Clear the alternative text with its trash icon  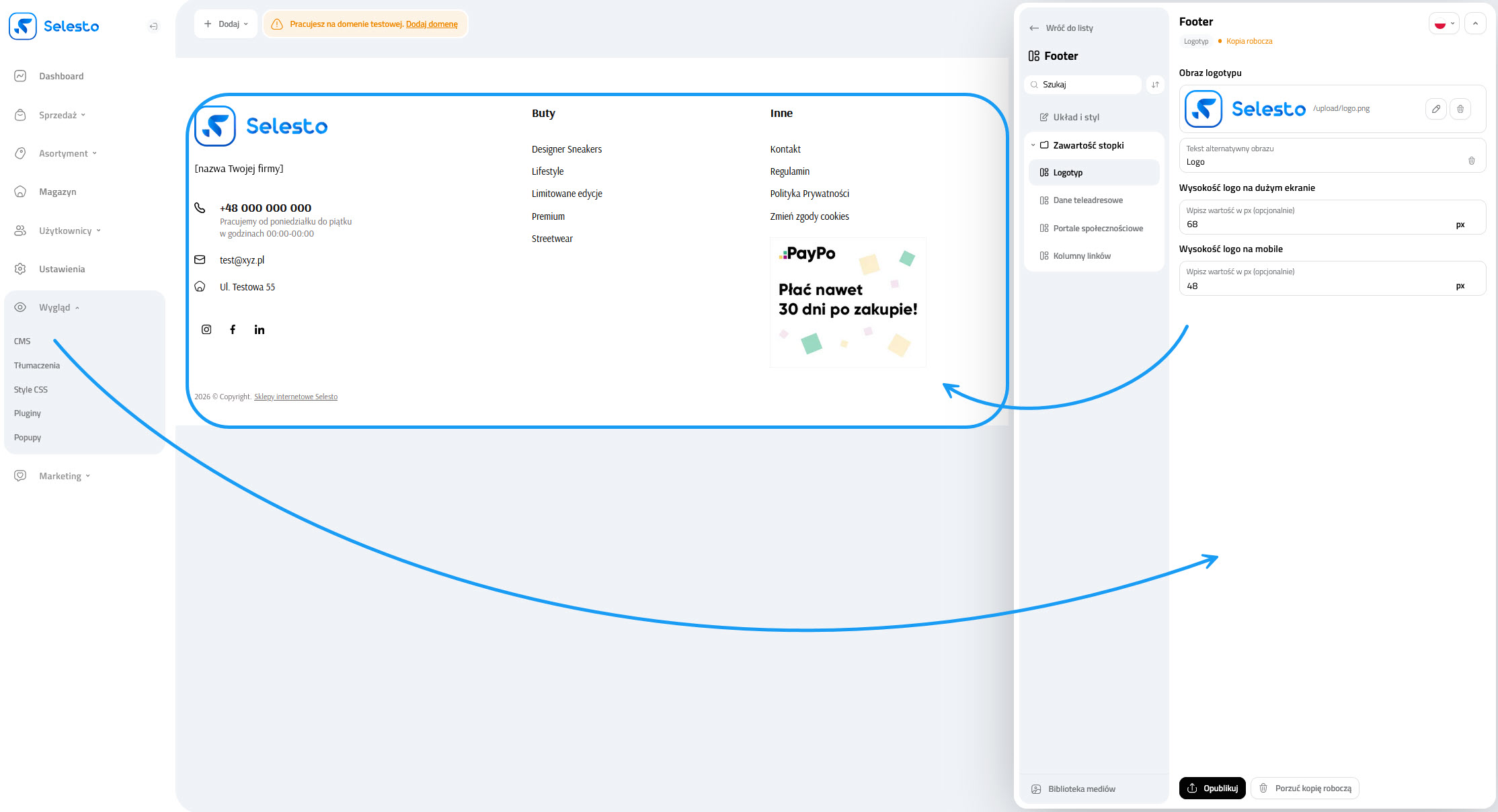click(1471, 161)
